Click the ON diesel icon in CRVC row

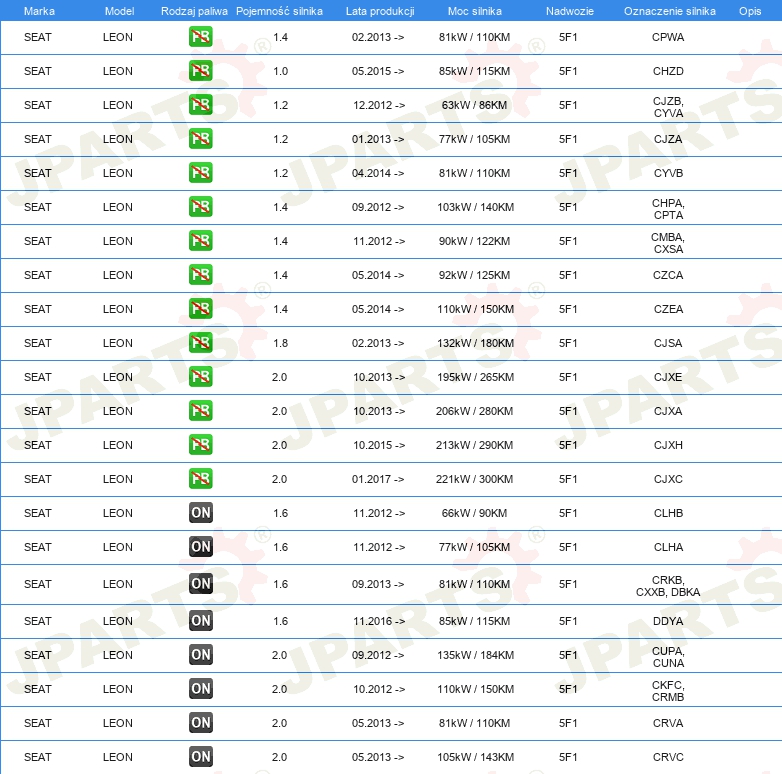tap(200, 757)
